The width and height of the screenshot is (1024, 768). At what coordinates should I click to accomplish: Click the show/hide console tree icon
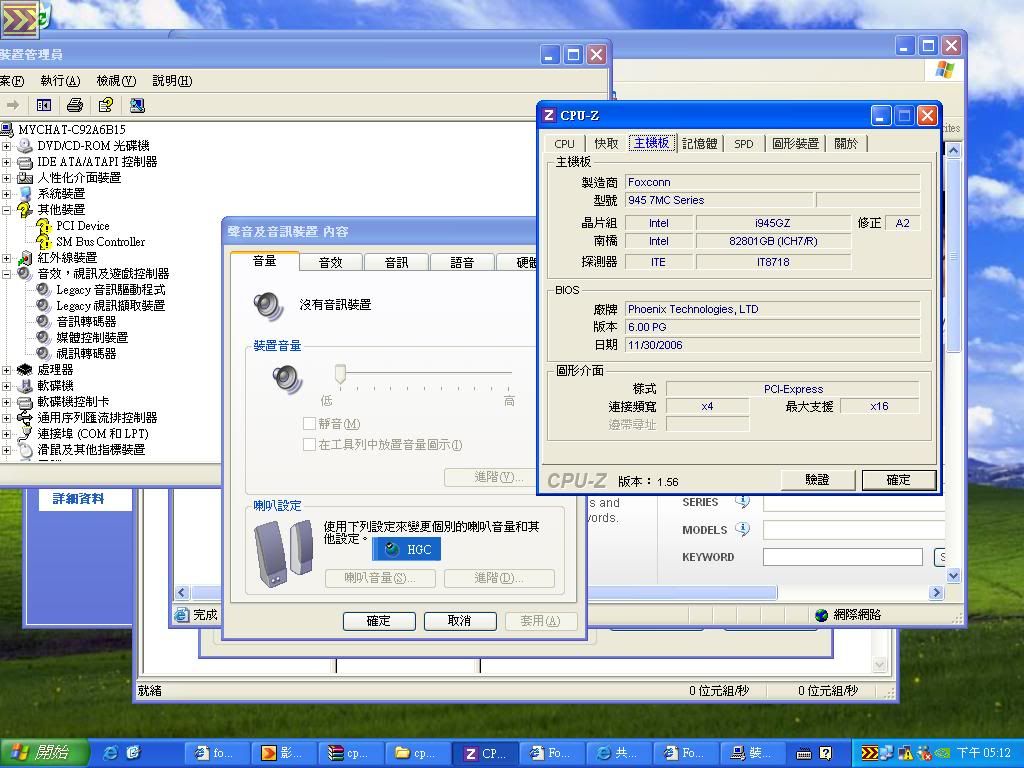(x=44, y=105)
